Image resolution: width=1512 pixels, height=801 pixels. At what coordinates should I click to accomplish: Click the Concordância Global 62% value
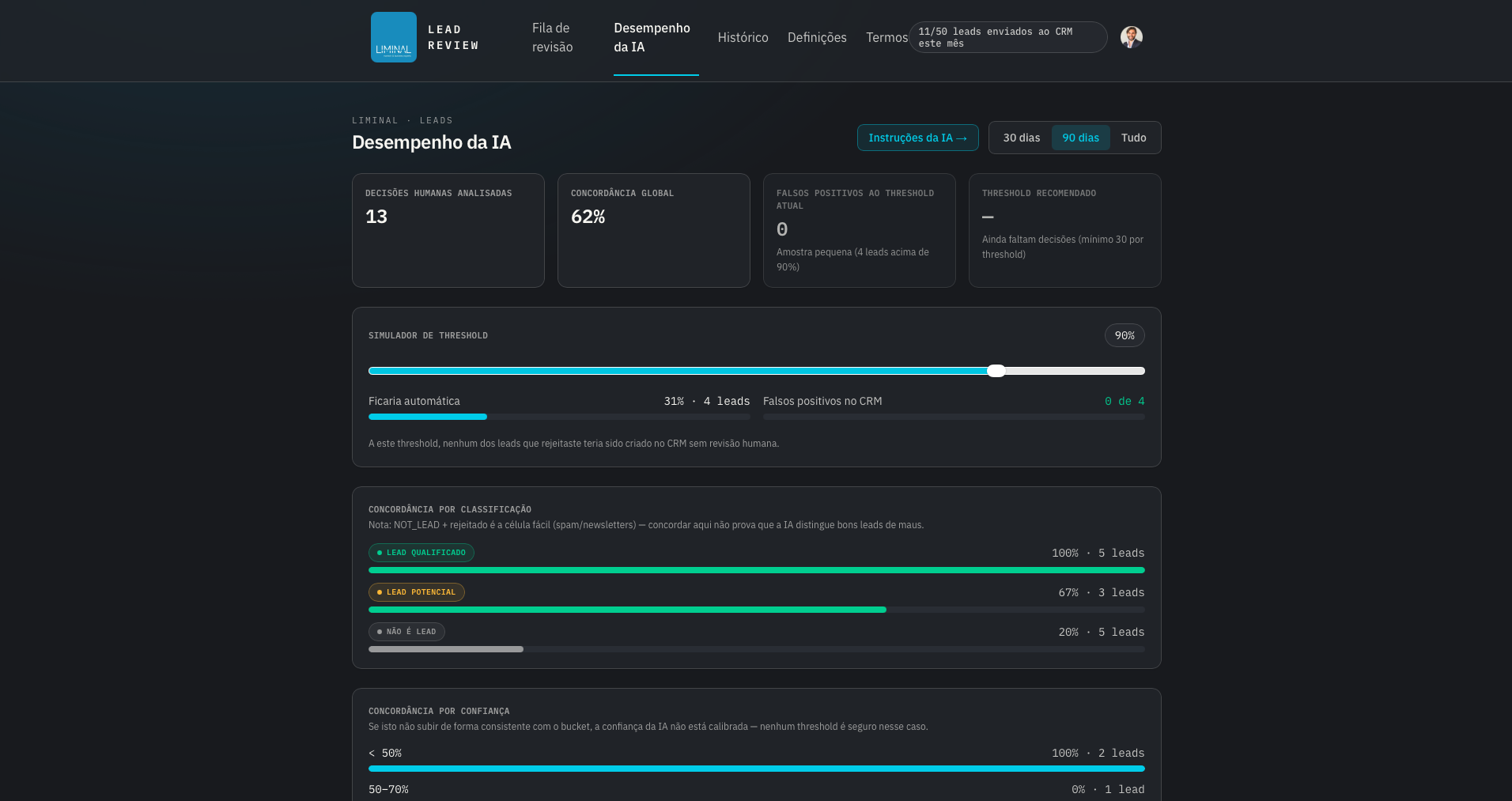coord(588,217)
